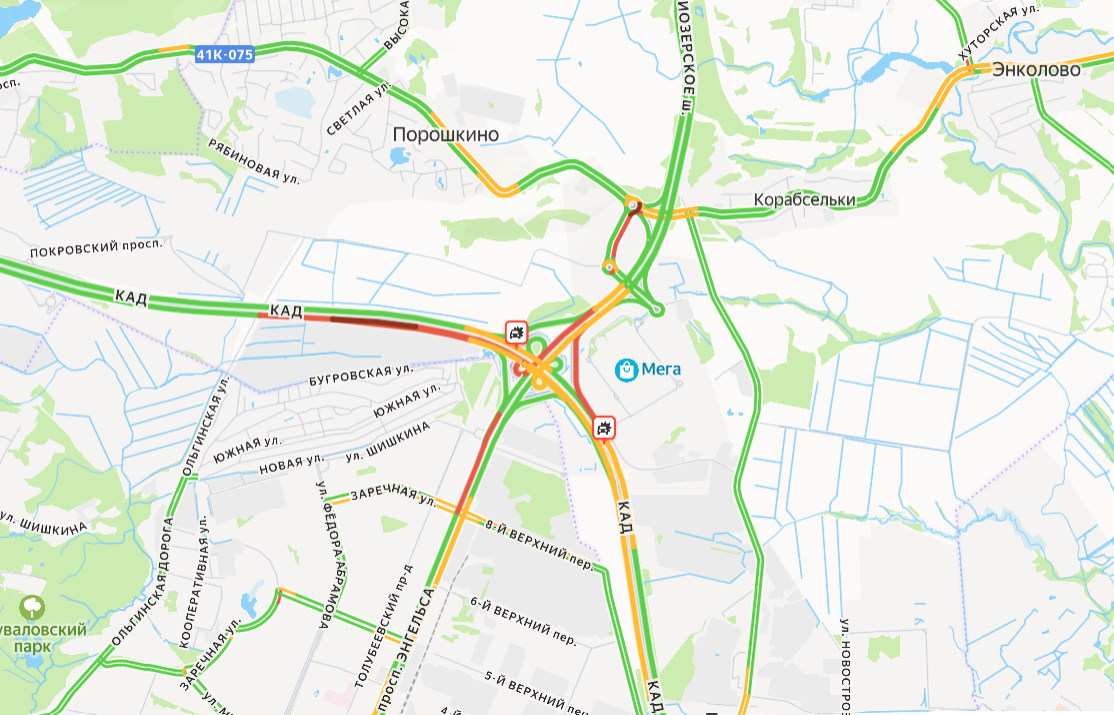The width and height of the screenshot is (1114, 715).
Task: Click the roundabout marker nearest Корабсельки road
Action: click(632, 205)
